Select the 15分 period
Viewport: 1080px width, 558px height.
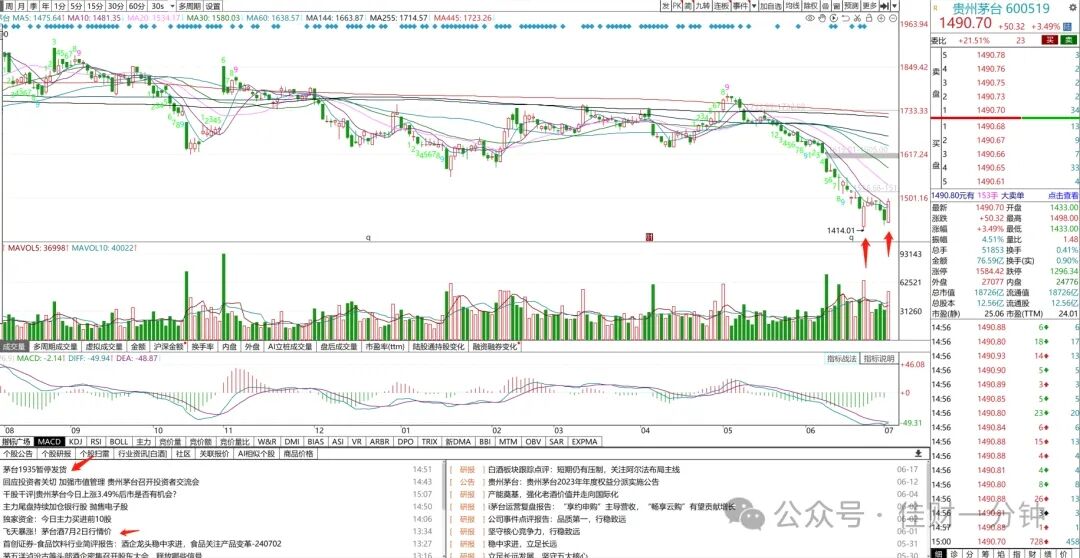coord(95,6)
